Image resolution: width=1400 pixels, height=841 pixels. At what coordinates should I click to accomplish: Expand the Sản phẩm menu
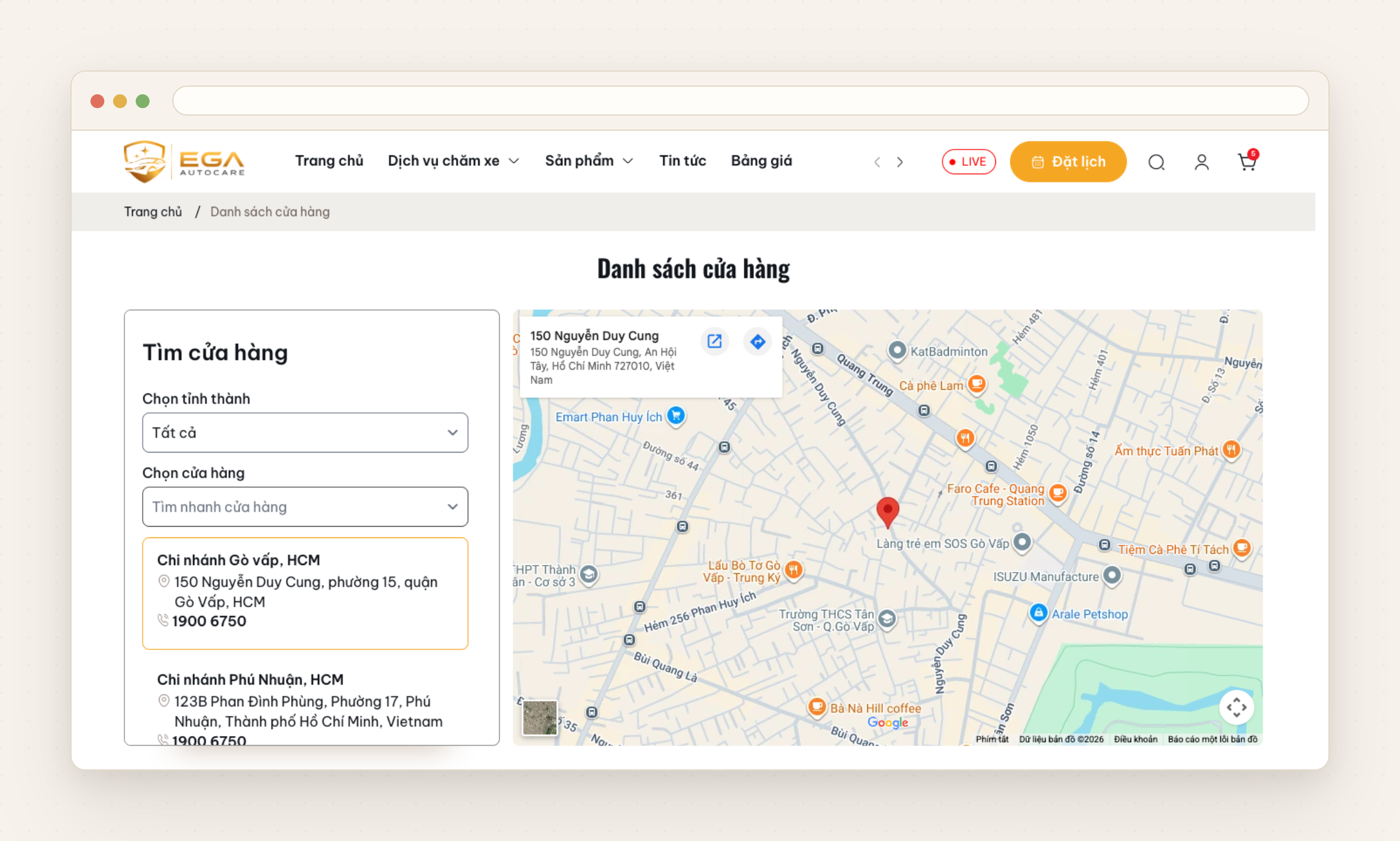pyautogui.click(x=589, y=161)
